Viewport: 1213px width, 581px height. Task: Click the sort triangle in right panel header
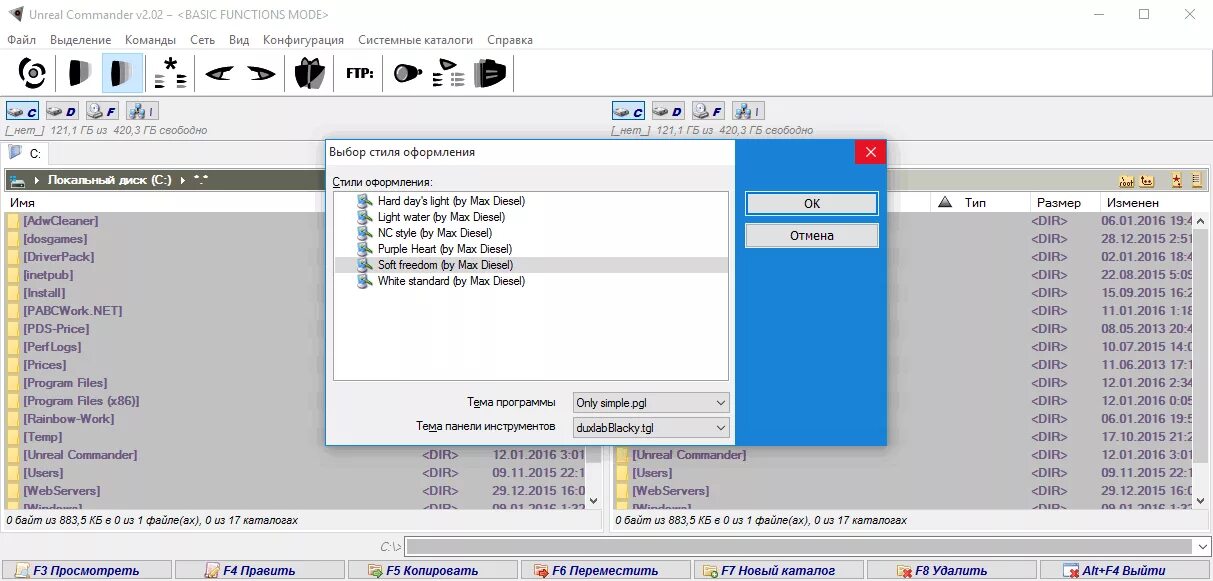pos(944,202)
